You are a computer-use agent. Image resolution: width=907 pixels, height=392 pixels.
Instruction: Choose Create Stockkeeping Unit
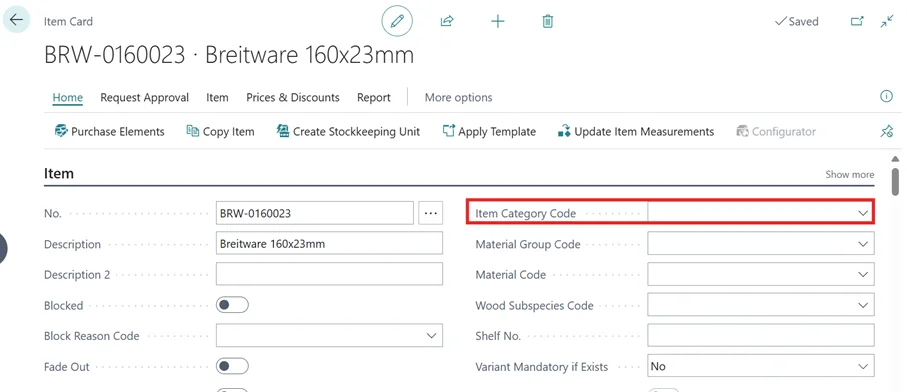point(348,132)
